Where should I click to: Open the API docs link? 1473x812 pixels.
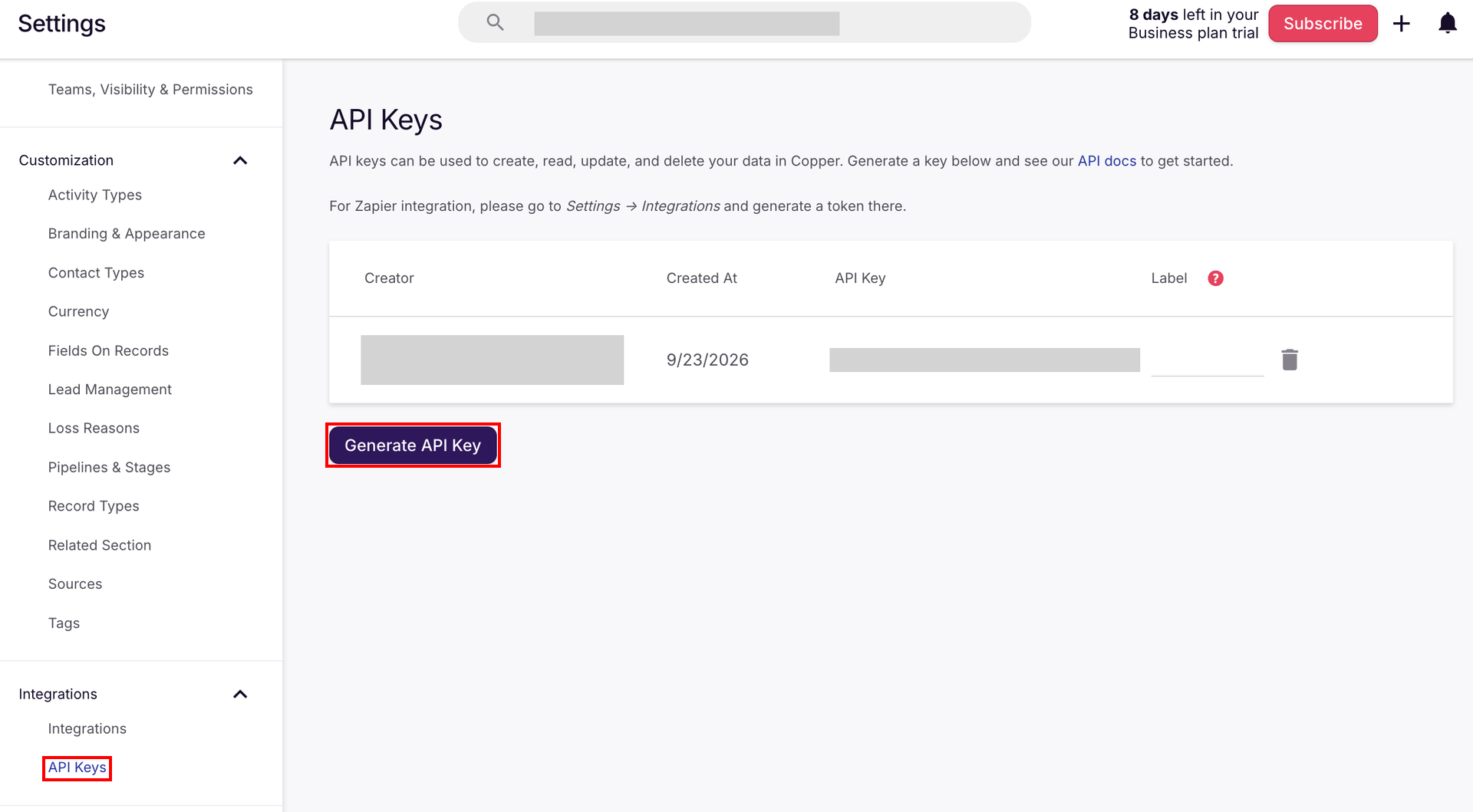(x=1106, y=161)
